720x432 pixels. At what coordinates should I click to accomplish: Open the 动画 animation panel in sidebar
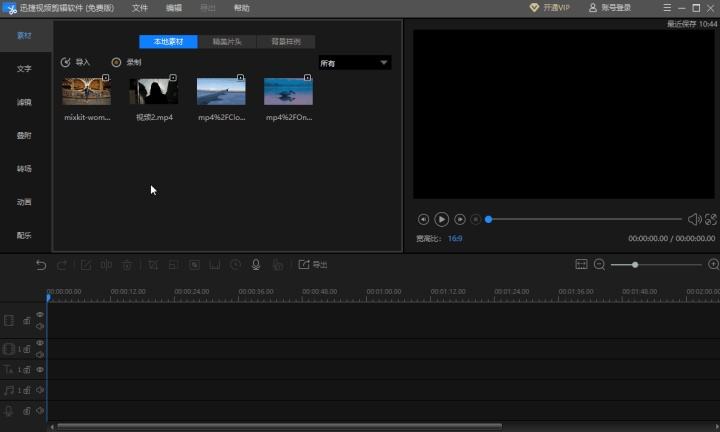tap(24, 202)
